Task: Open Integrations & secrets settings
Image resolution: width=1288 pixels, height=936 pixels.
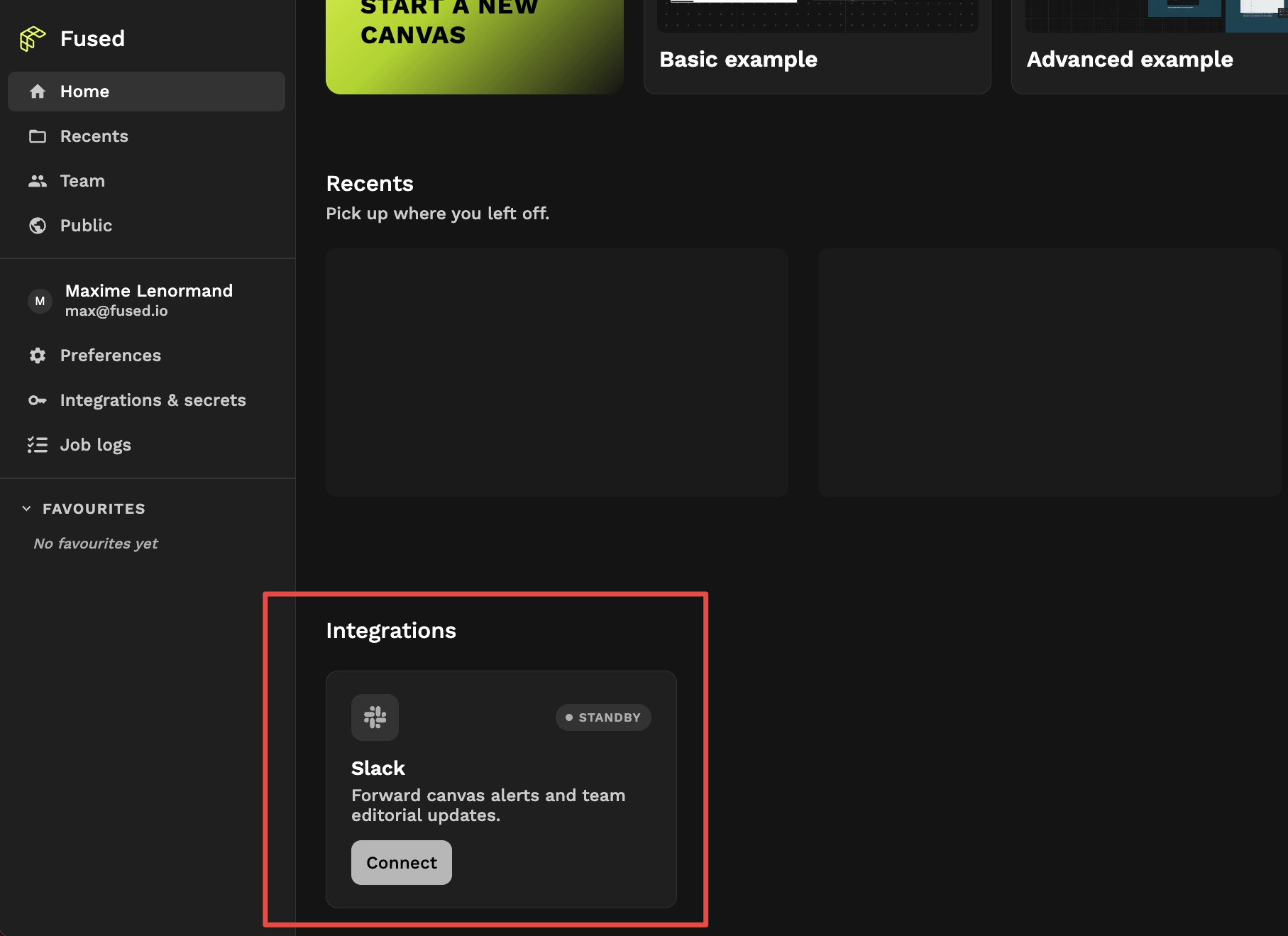Action: tap(153, 400)
